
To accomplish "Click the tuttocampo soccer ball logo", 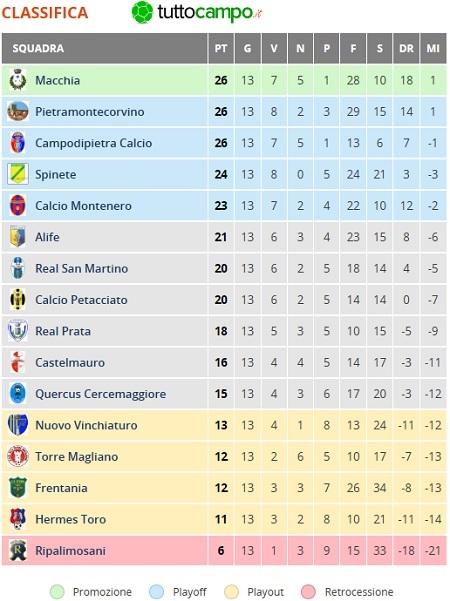I will click(142, 12).
